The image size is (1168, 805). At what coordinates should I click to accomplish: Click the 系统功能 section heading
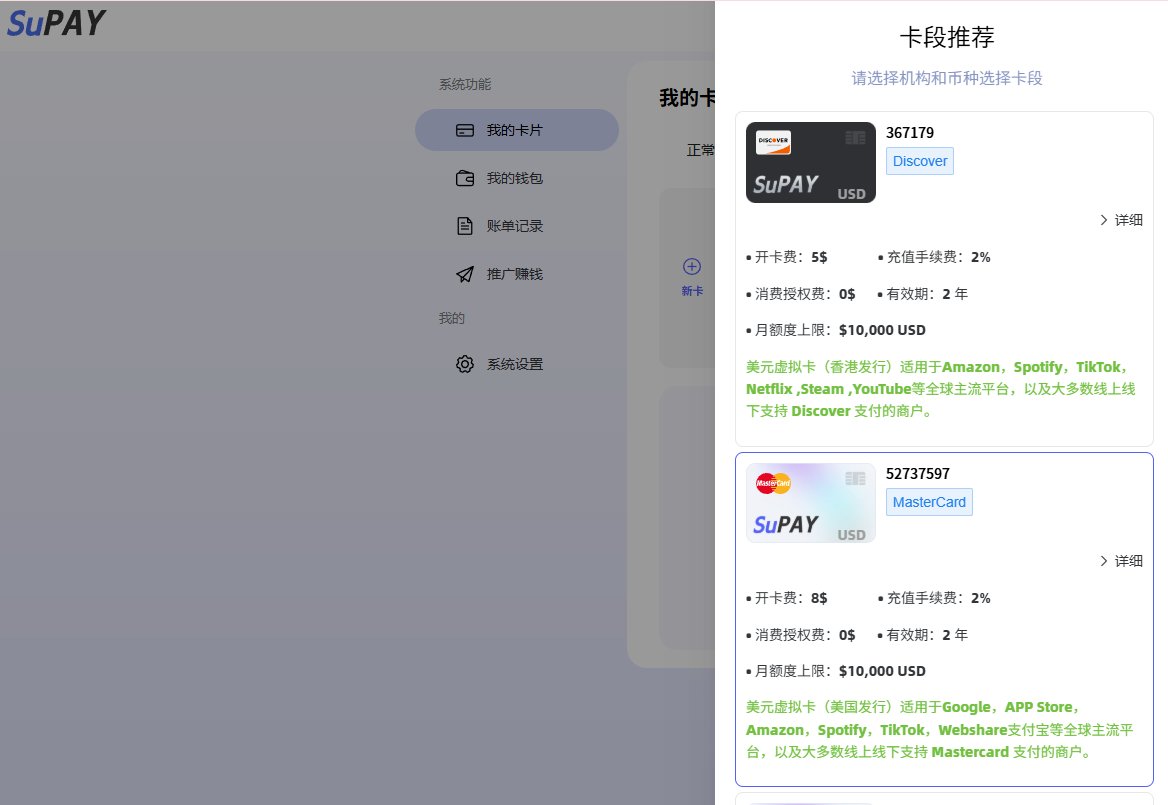tap(465, 84)
